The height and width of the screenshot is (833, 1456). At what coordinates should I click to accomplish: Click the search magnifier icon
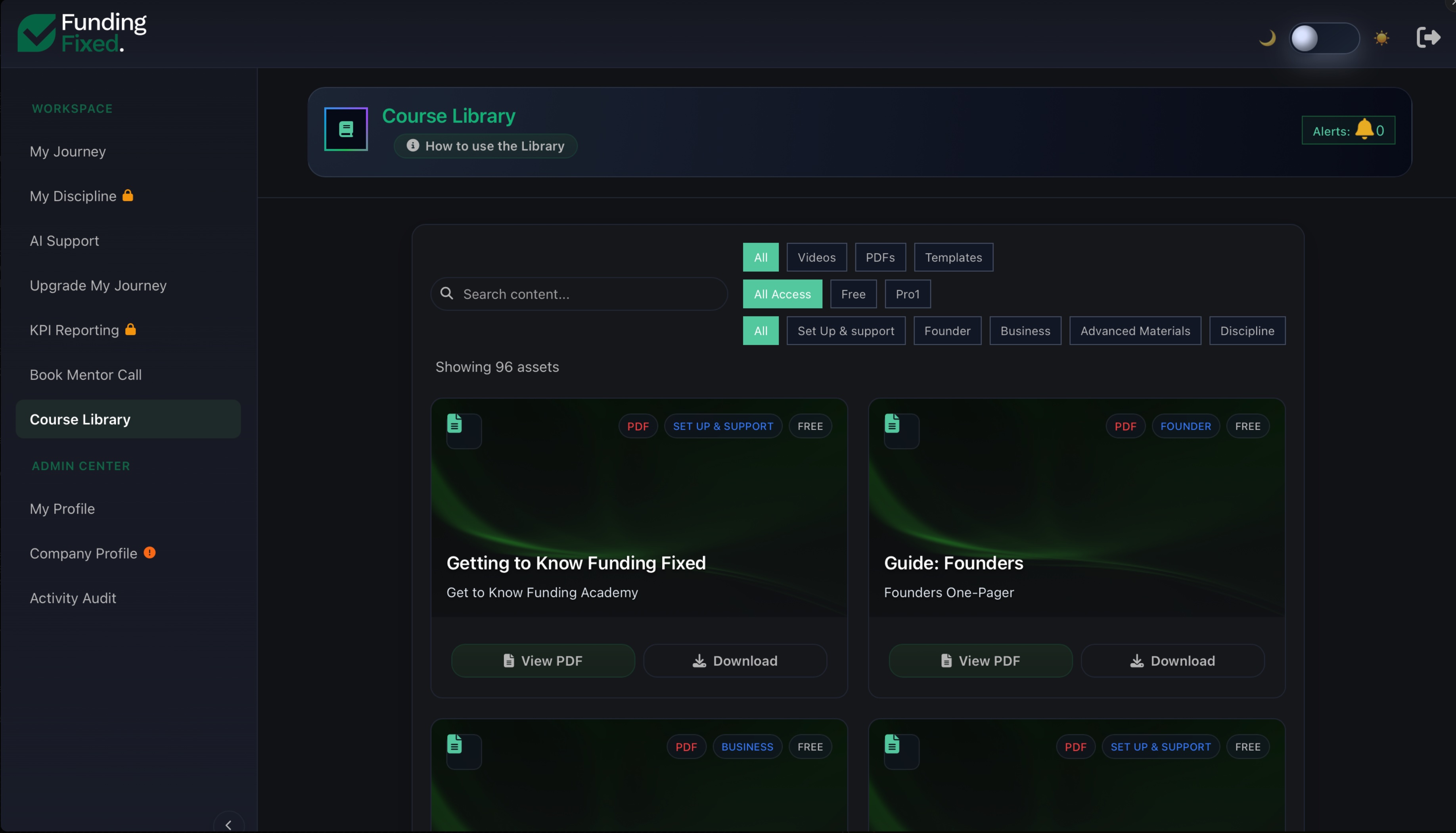[446, 294]
